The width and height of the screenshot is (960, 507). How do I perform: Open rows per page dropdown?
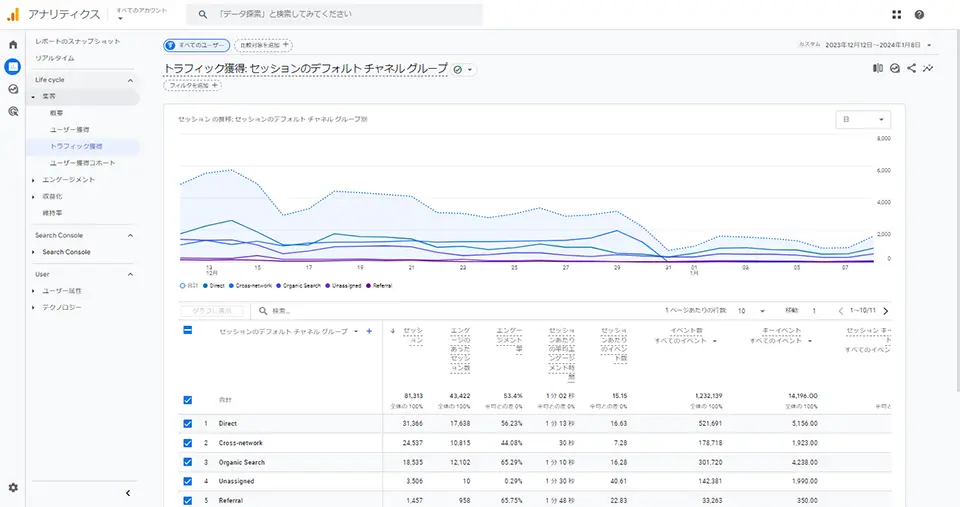coord(751,311)
